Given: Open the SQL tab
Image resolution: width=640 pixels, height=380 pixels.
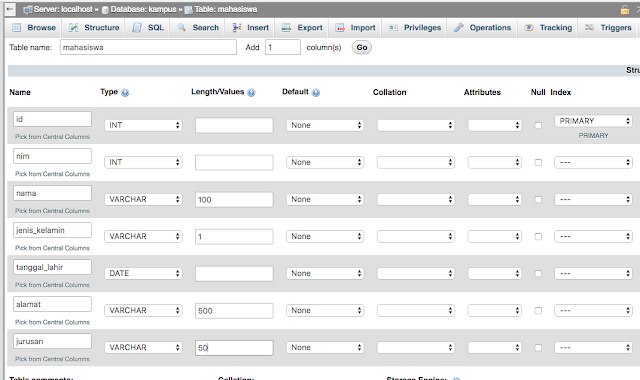Looking at the screenshot, I should pyautogui.click(x=148, y=28).
